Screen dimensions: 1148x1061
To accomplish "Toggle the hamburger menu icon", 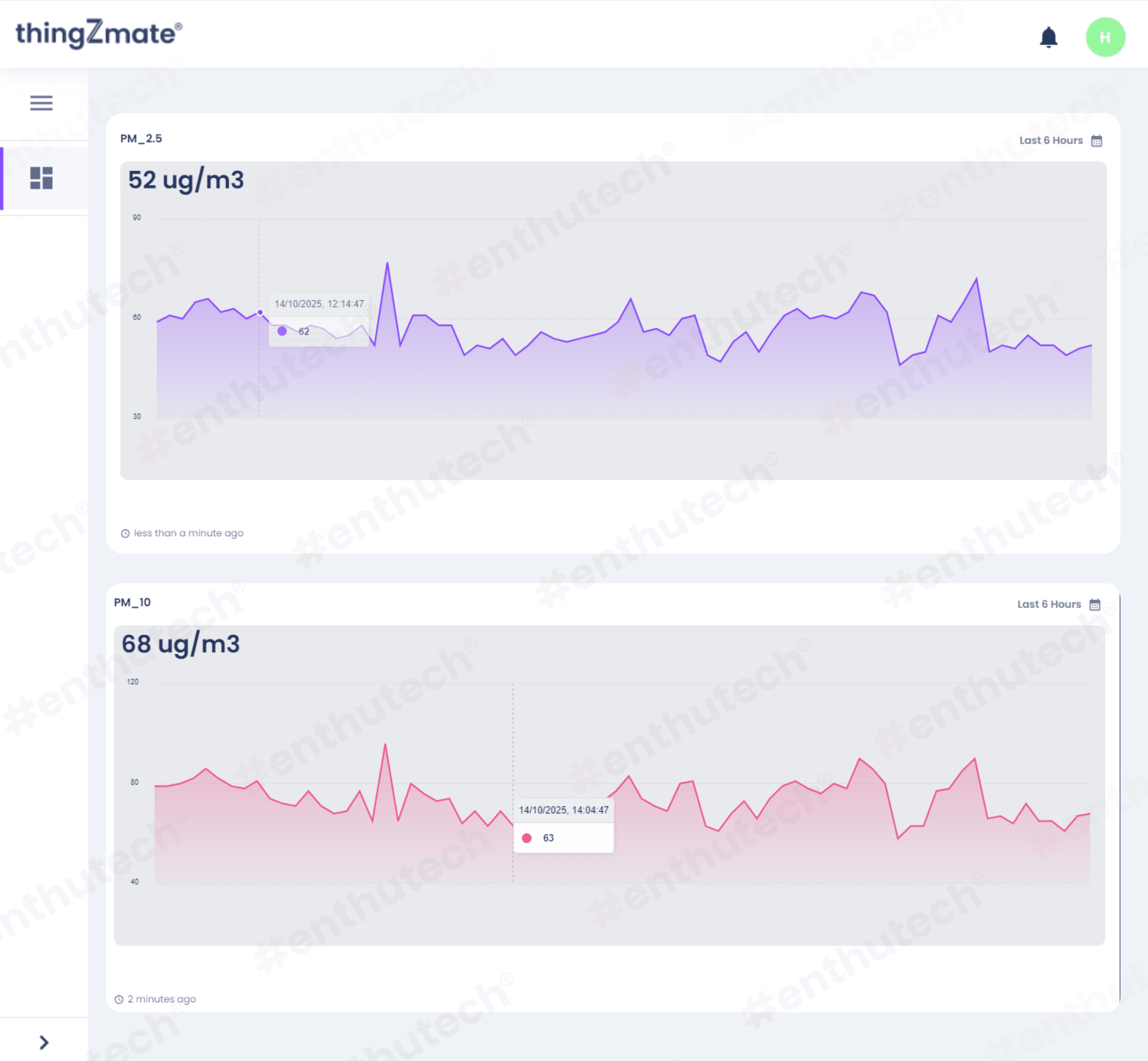I will click(x=41, y=103).
